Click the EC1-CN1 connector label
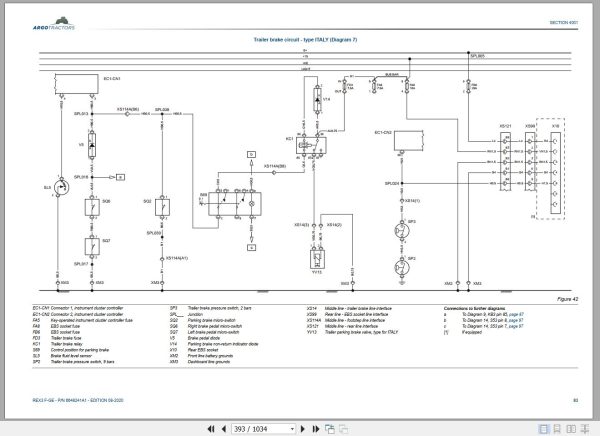This screenshot has width=600, height=436. coord(112,78)
